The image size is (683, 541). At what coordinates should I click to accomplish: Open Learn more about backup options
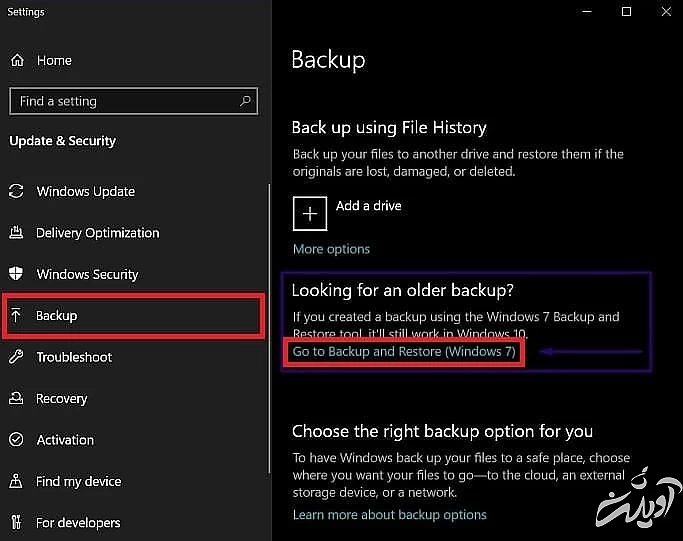[x=389, y=514]
